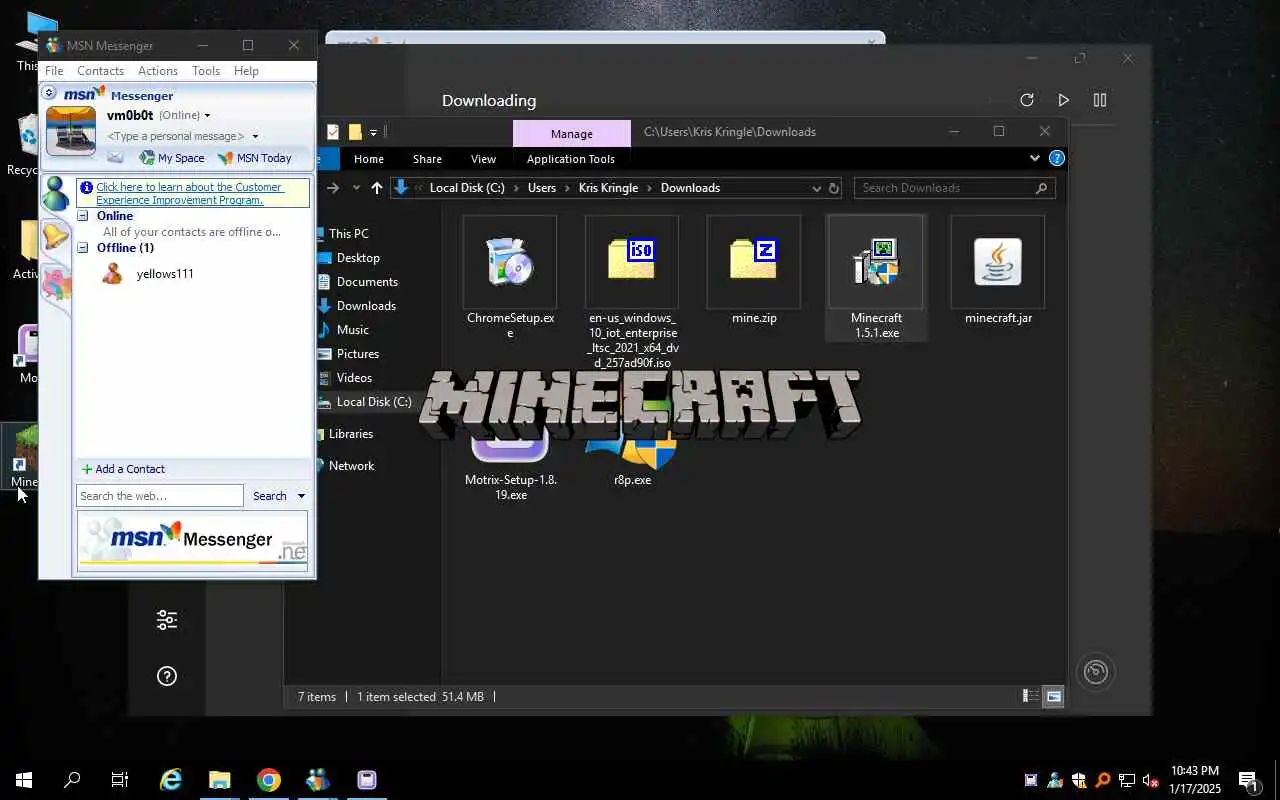This screenshot has height=800, width=1280.
Task: Open Documents in the navigation pane
Action: point(367,282)
